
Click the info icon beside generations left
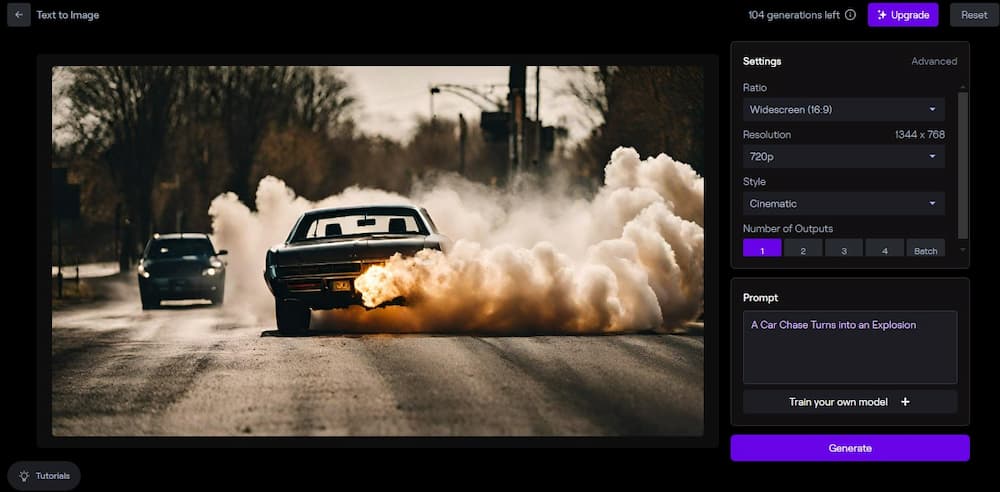point(850,15)
